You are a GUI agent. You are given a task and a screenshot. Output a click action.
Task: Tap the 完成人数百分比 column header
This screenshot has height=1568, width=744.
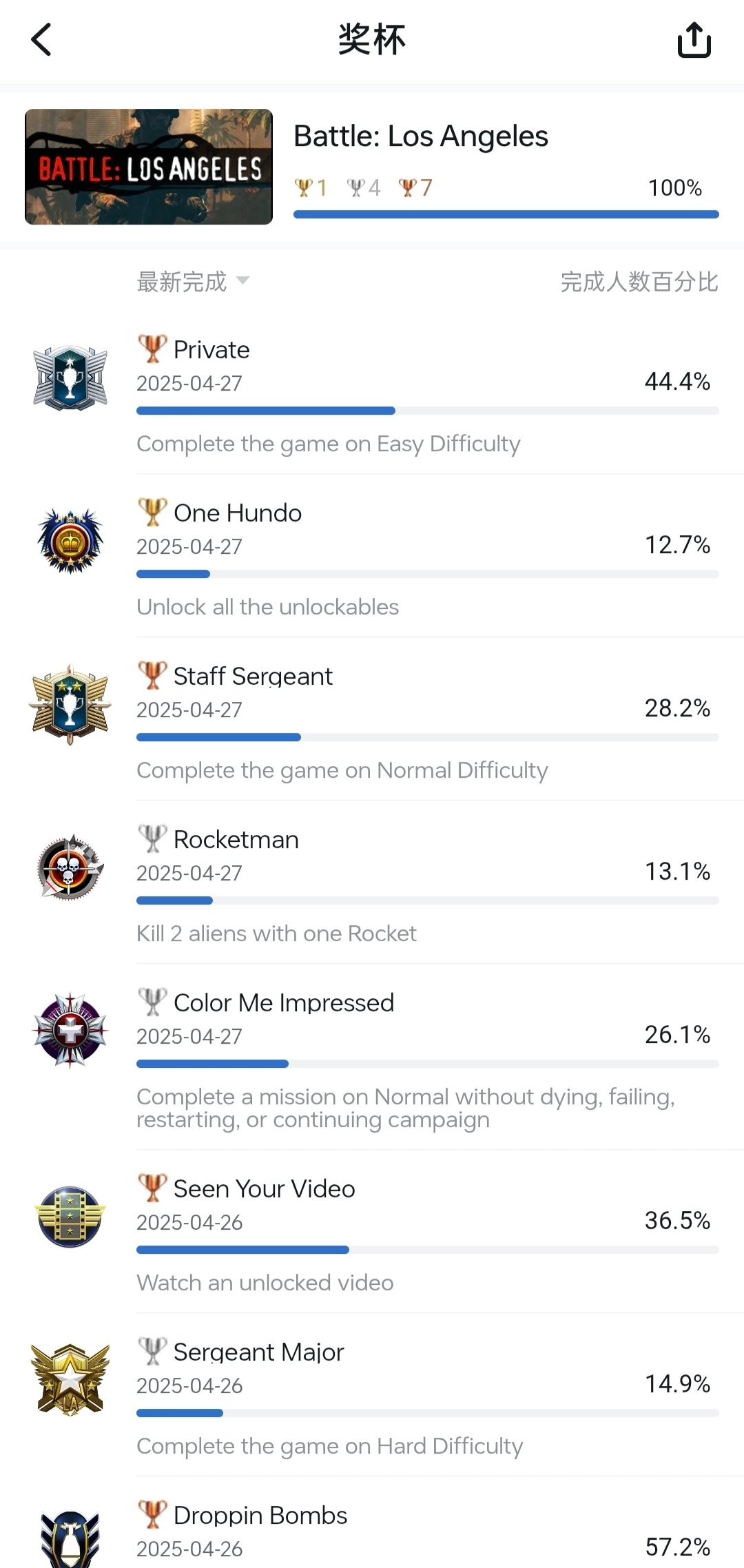coord(639,282)
